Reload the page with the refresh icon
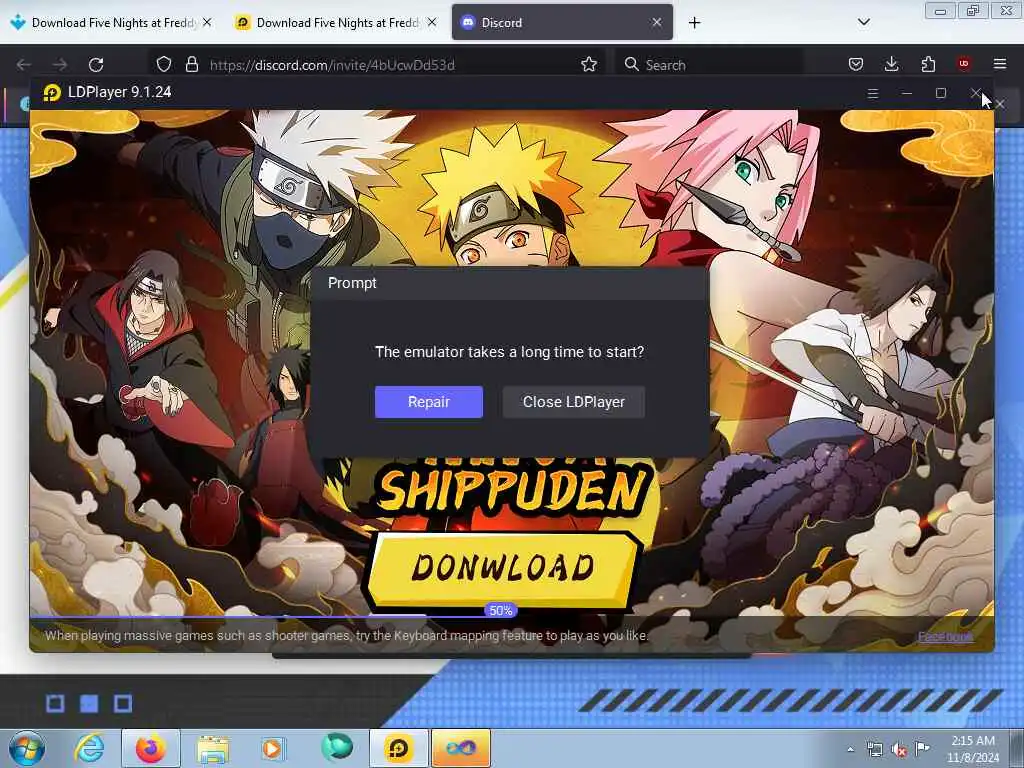1024x768 pixels. click(96, 64)
